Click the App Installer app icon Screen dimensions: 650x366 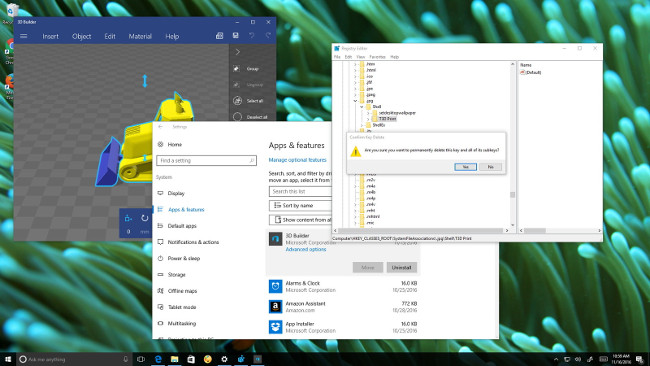pyautogui.click(x=275, y=327)
